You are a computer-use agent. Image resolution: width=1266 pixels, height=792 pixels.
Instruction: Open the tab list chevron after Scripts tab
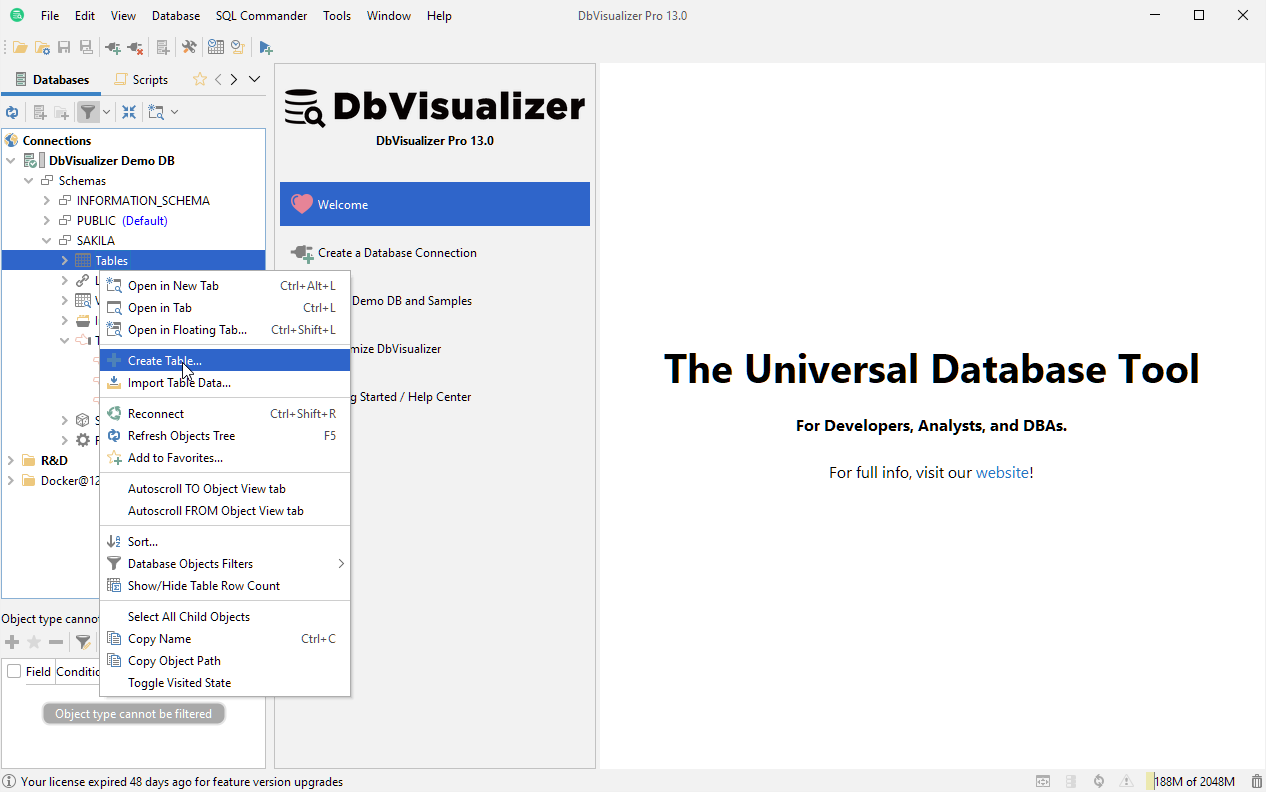pyautogui.click(x=254, y=79)
